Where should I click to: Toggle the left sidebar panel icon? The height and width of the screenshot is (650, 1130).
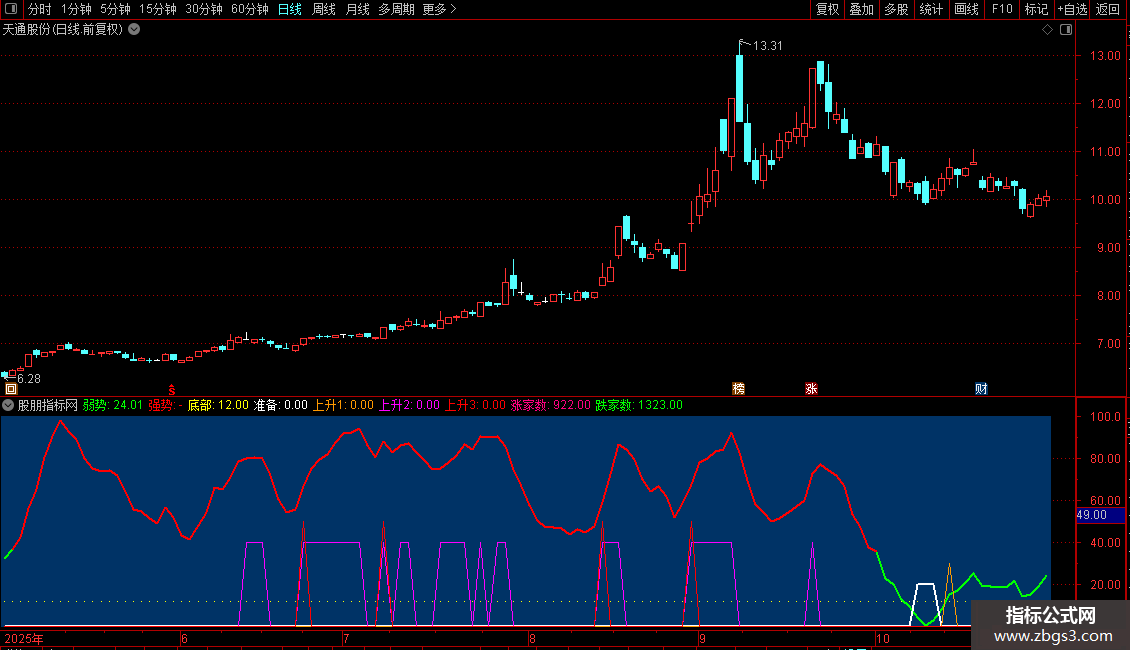[x=10, y=10]
